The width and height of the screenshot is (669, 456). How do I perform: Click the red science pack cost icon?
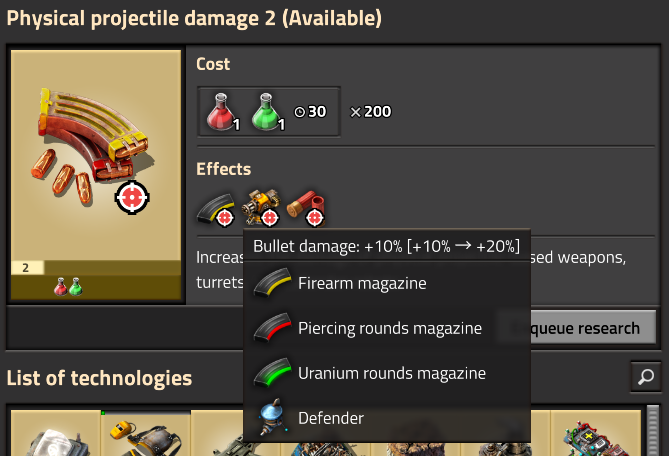click(x=223, y=112)
